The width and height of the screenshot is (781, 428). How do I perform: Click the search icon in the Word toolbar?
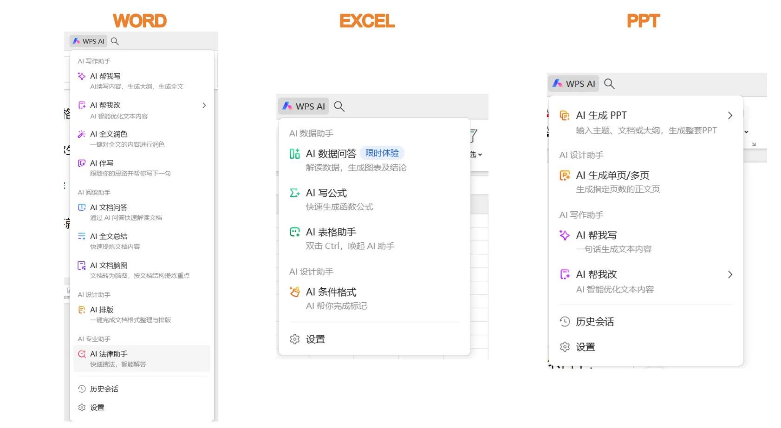tap(115, 41)
